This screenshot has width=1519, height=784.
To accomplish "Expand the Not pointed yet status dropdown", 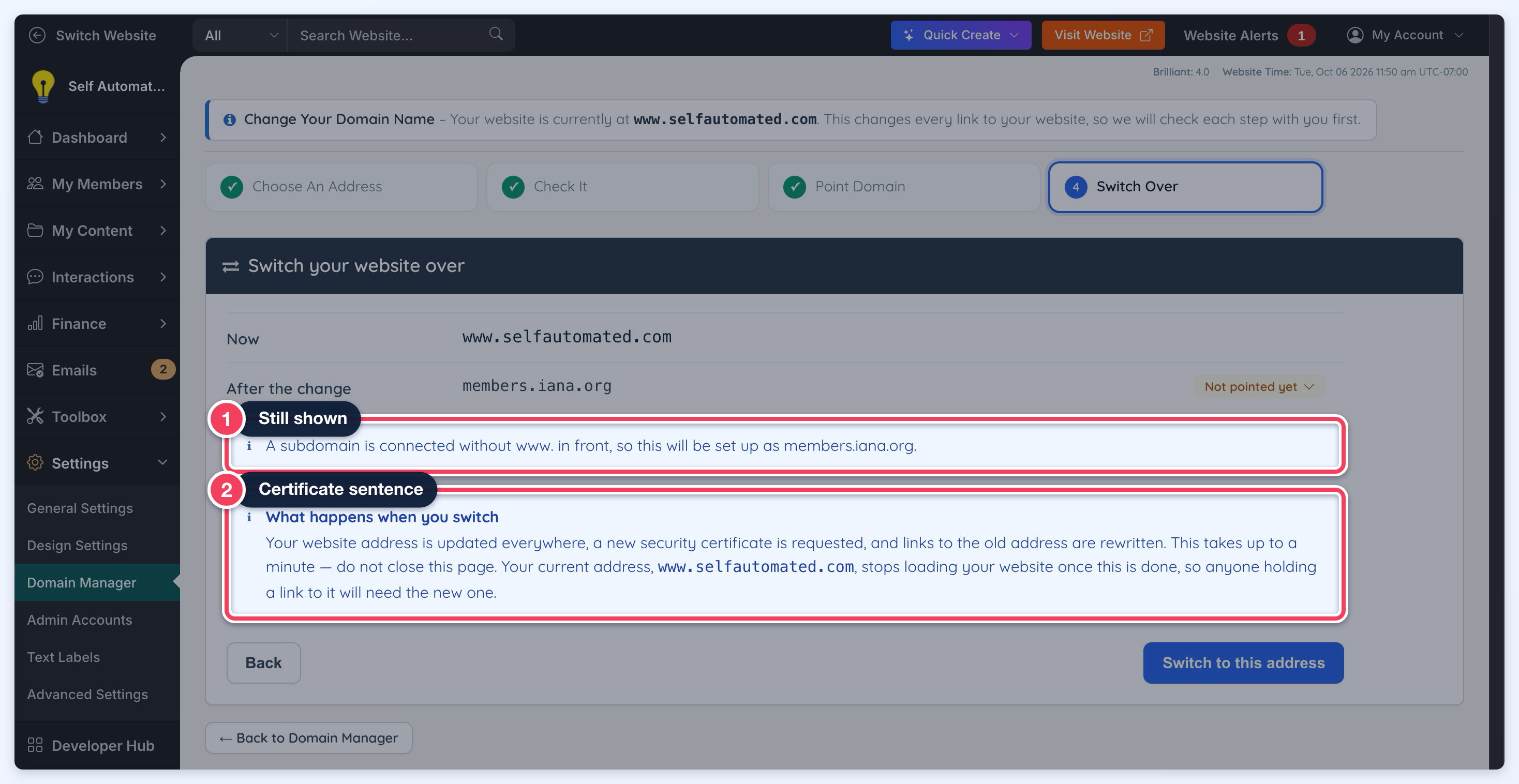I will click(x=1259, y=387).
